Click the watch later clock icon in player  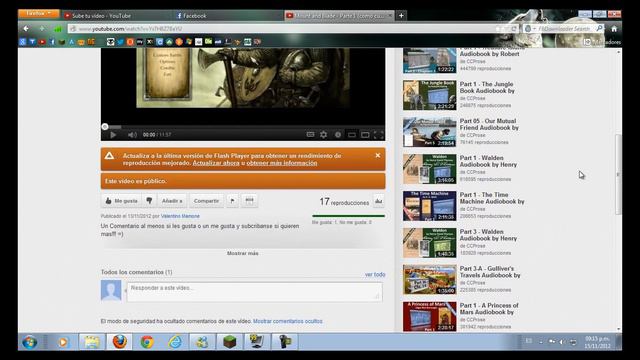pyautogui.click(x=338, y=134)
